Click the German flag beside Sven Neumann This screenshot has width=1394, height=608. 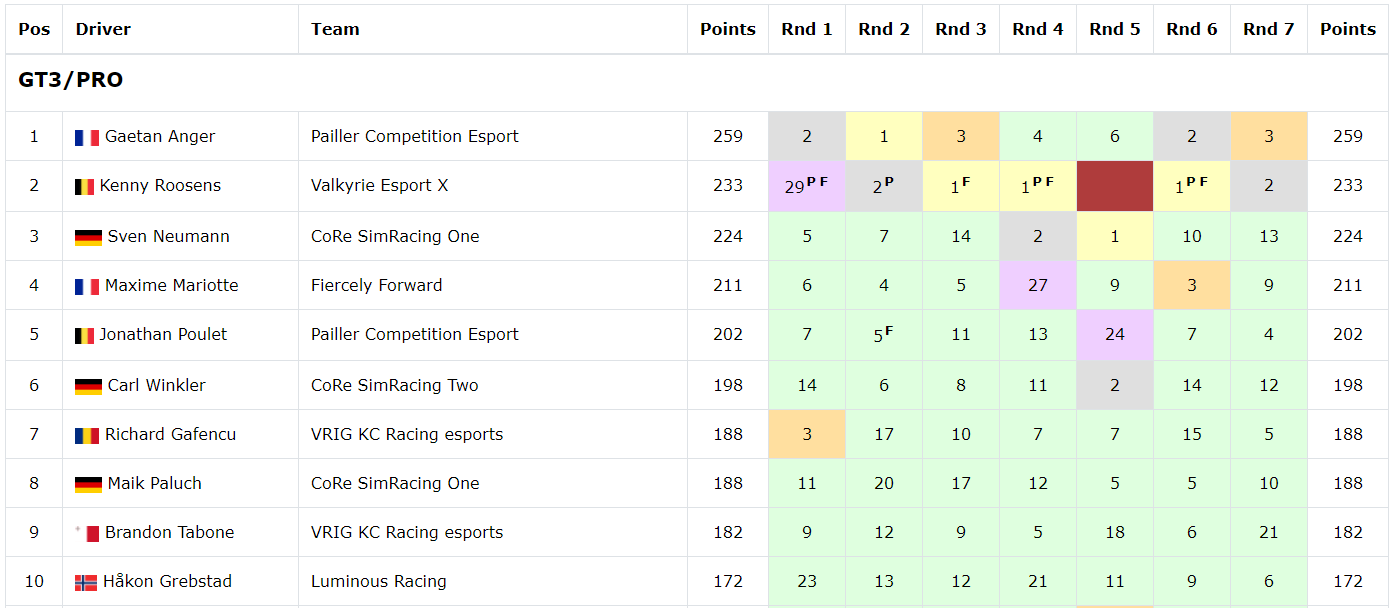88,238
